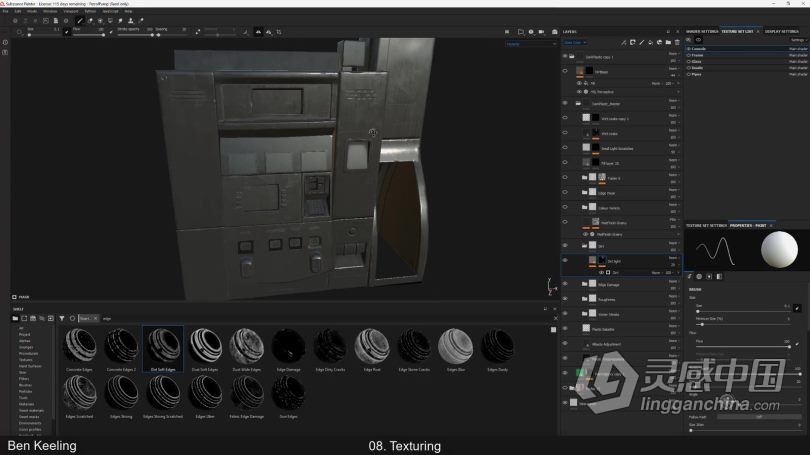
Task: Click the eye icon above Texture Set List
Action: tap(698, 40)
